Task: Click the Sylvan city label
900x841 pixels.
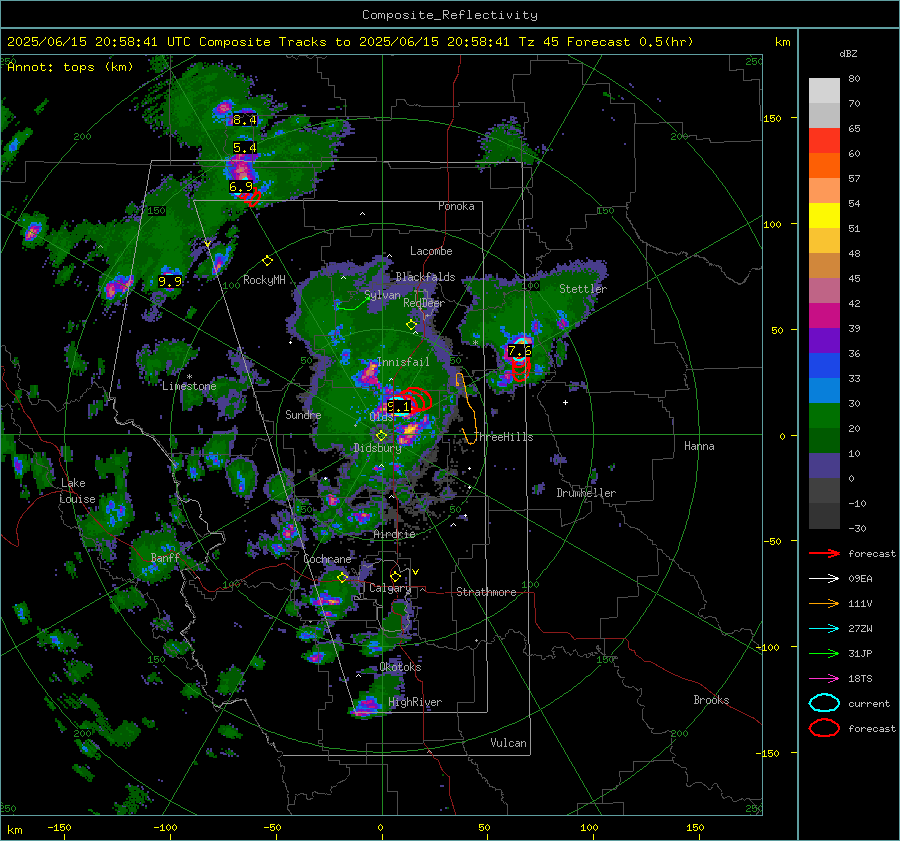Action: tap(382, 295)
